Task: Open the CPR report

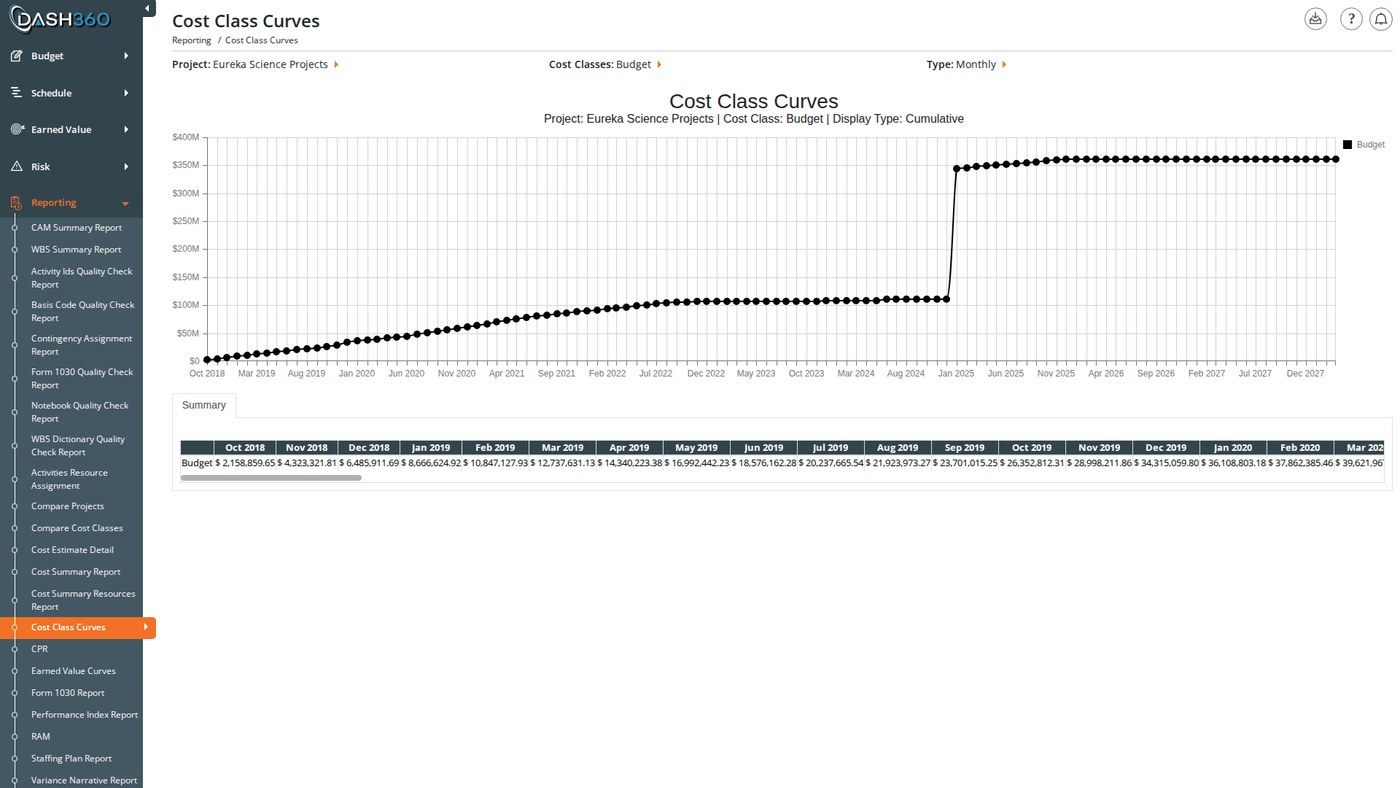Action: [x=39, y=649]
